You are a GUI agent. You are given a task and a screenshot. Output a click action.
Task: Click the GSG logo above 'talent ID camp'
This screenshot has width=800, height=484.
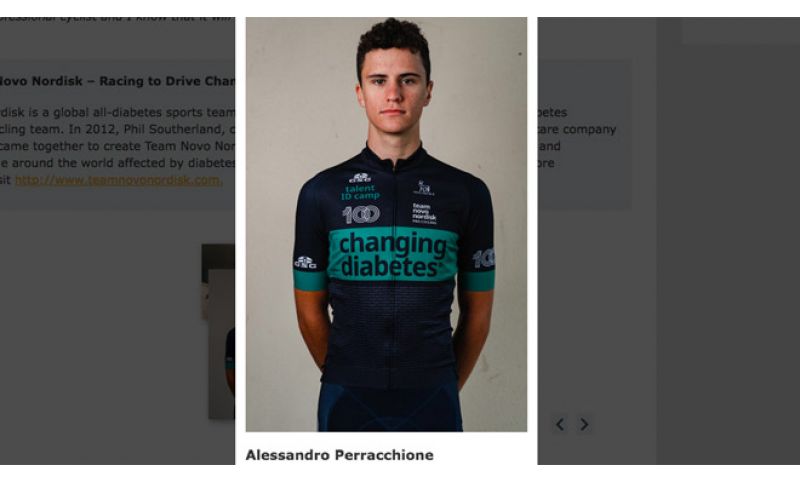360,178
